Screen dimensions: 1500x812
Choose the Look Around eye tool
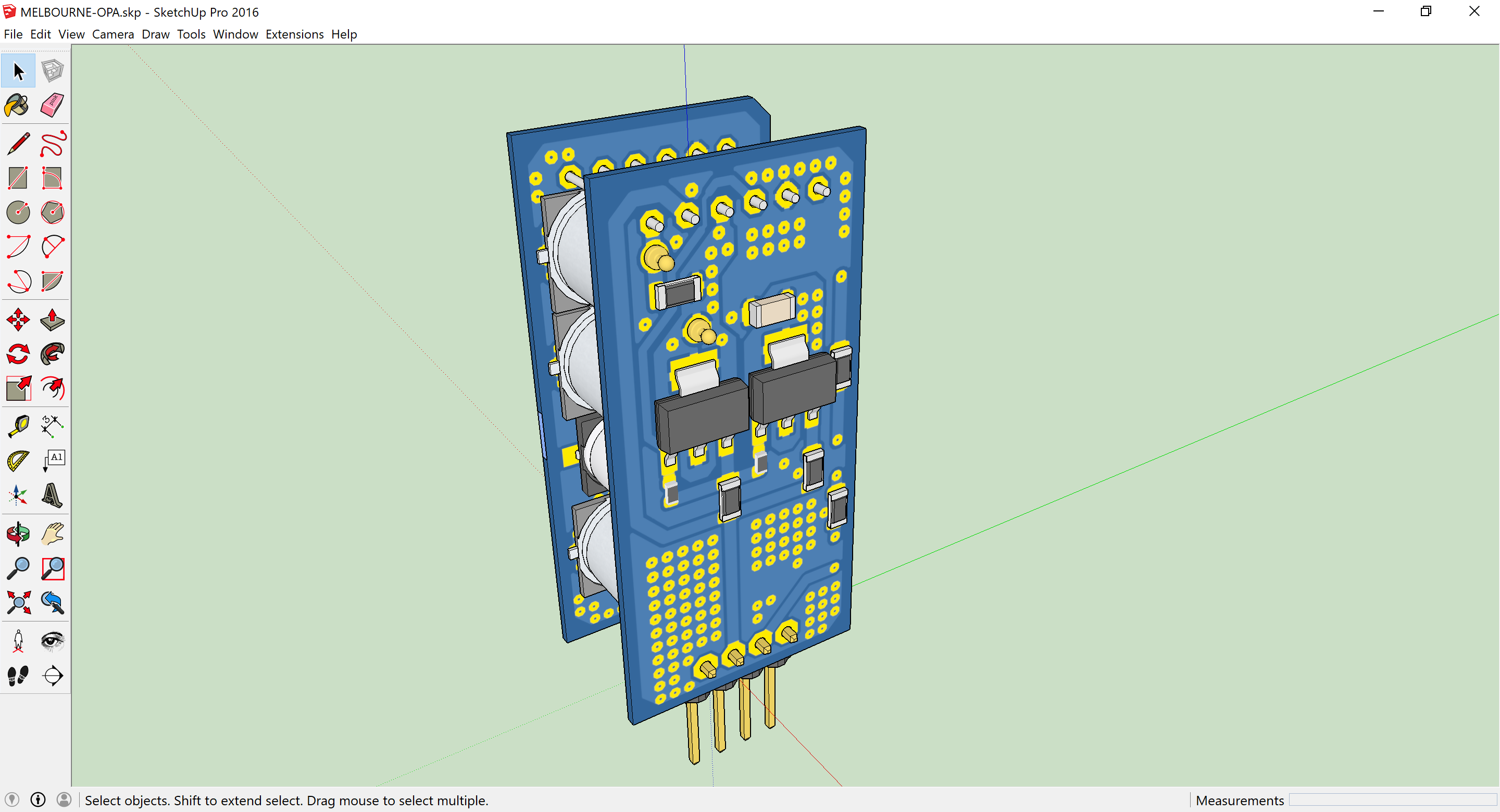53,641
